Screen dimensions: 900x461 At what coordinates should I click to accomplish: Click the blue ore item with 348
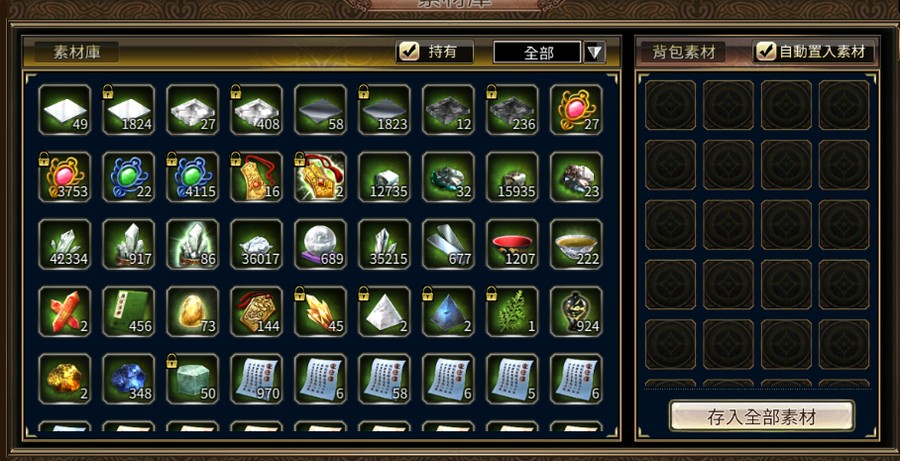click(129, 378)
